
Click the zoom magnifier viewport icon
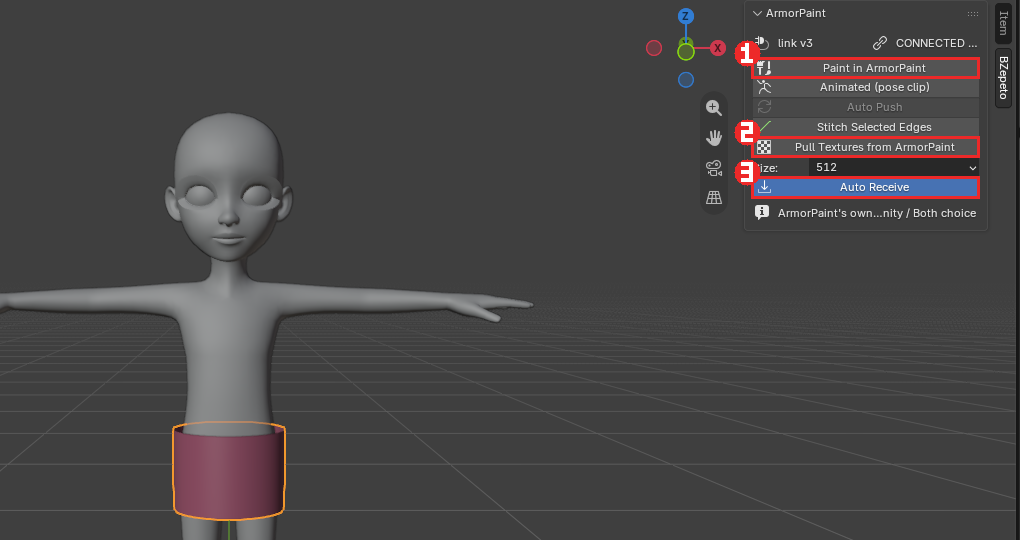pyautogui.click(x=714, y=108)
